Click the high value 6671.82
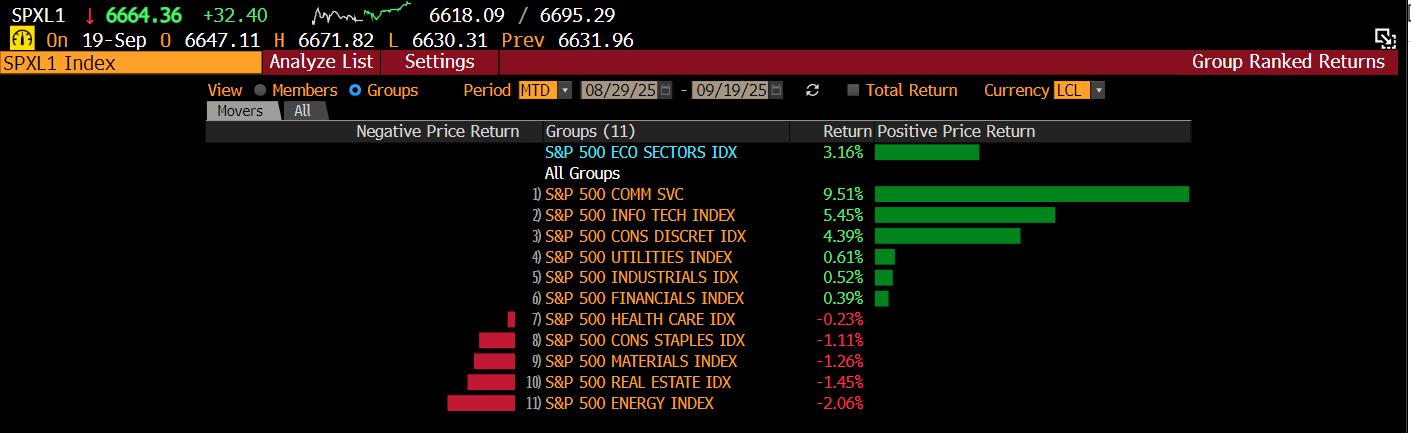The height and width of the screenshot is (433, 1411). 337,40
